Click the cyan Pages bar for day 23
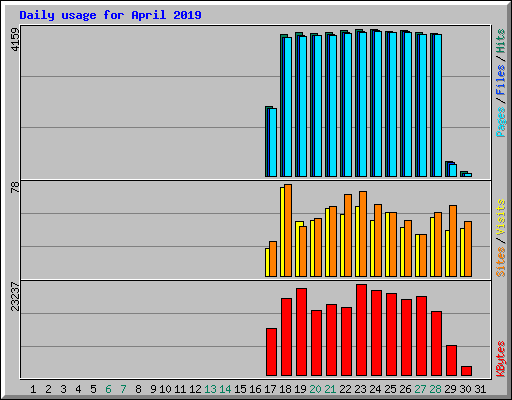Screen dimensions: 512x400 (363, 104)
